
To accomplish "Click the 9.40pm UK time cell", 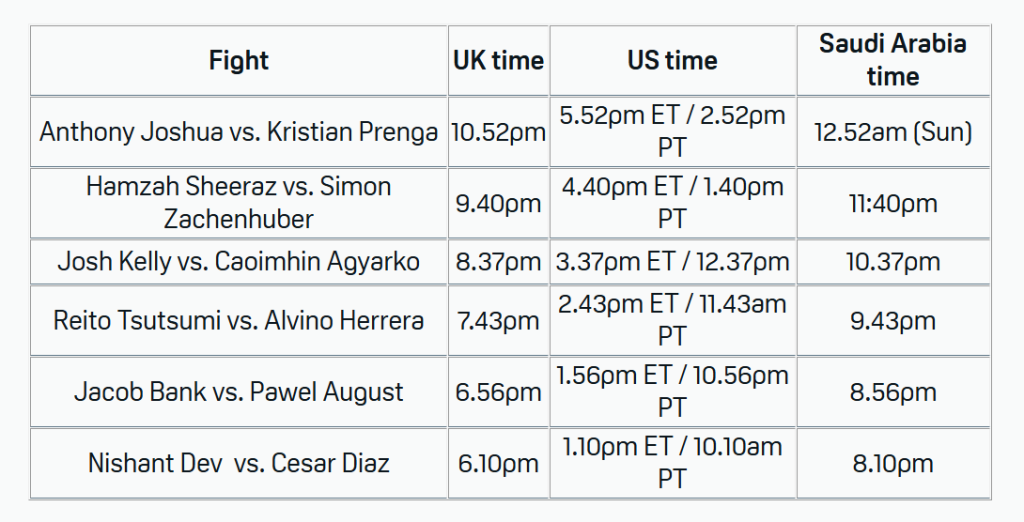I will point(498,203).
